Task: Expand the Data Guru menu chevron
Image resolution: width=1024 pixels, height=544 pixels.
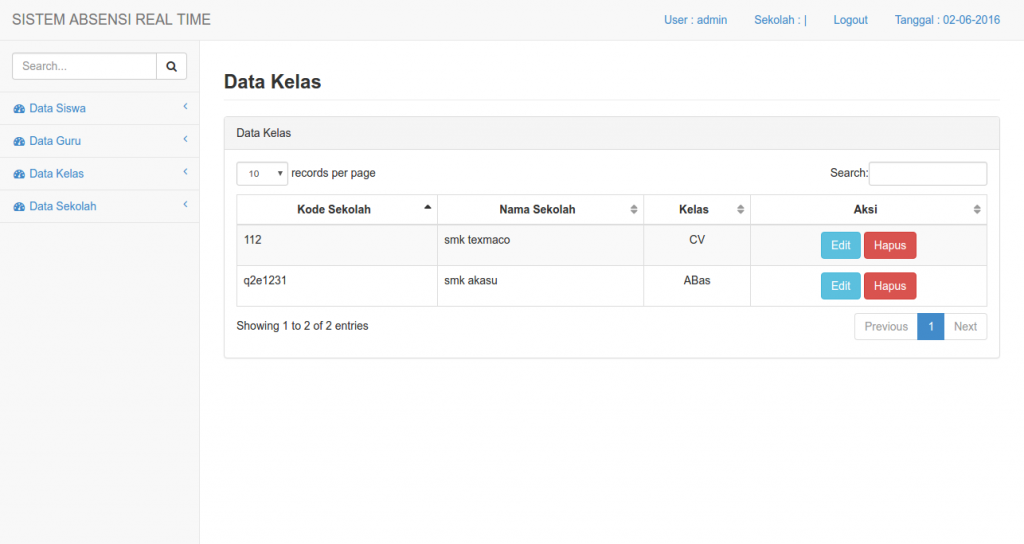Action: click(x=185, y=139)
